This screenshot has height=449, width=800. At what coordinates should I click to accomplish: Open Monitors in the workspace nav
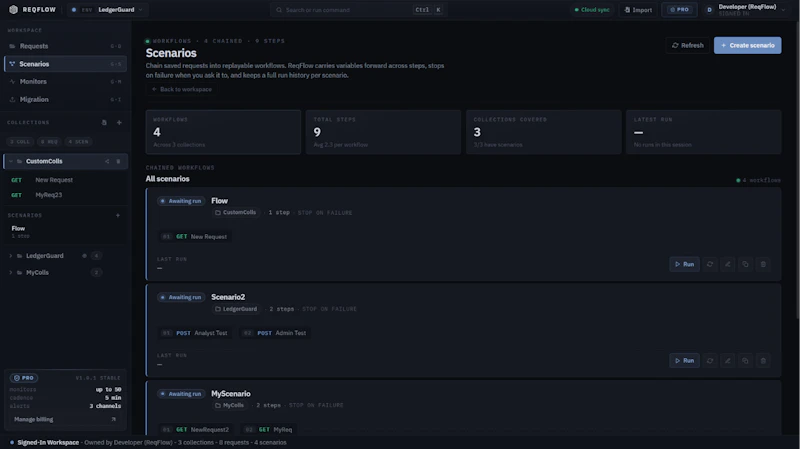(65, 82)
